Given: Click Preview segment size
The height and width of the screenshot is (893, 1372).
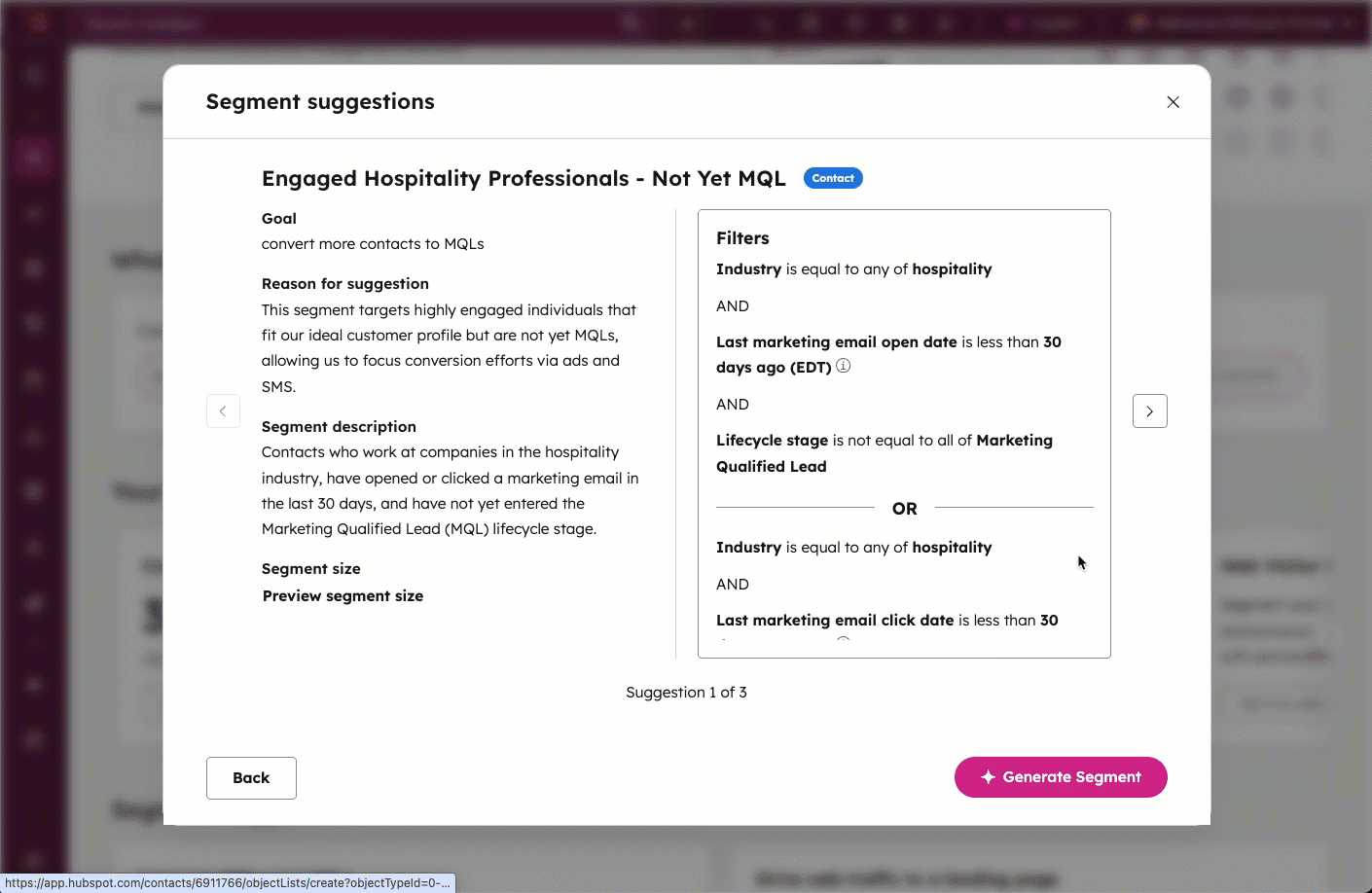Looking at the screenshot, I should (x=343, y=595).
